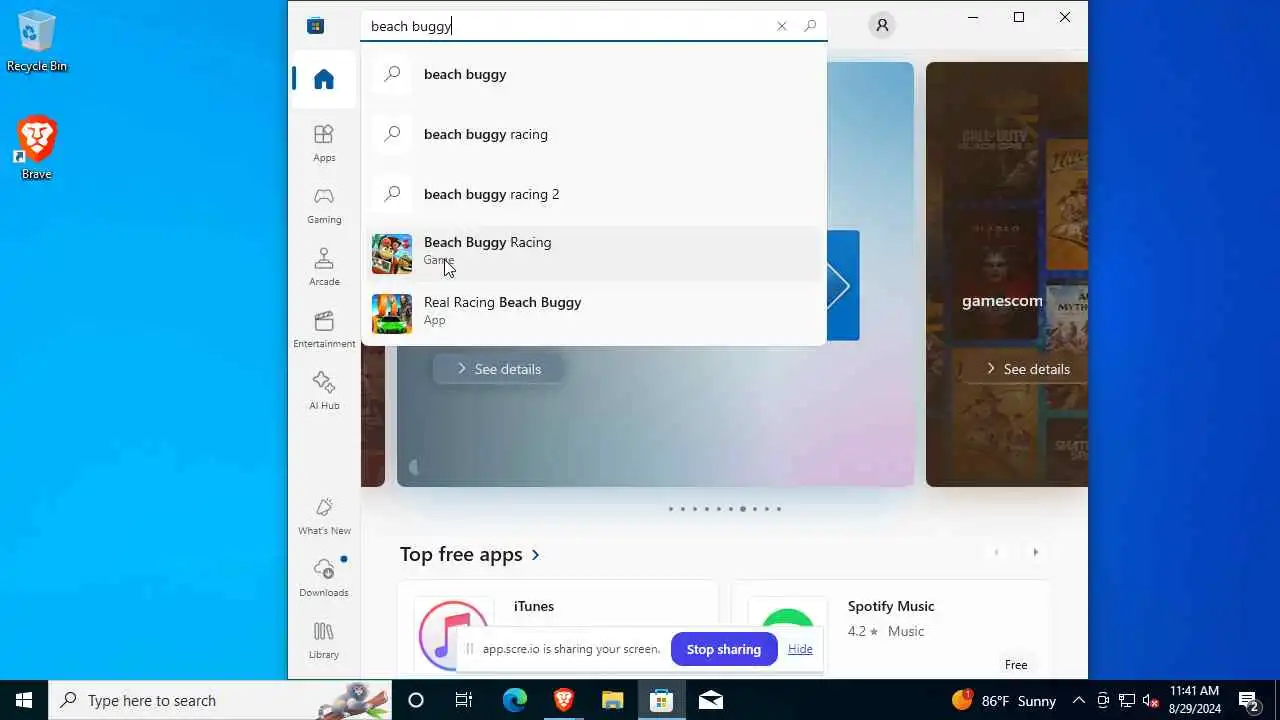
Task: Show hidden system tray icons
Action: tap(1079, 700)
